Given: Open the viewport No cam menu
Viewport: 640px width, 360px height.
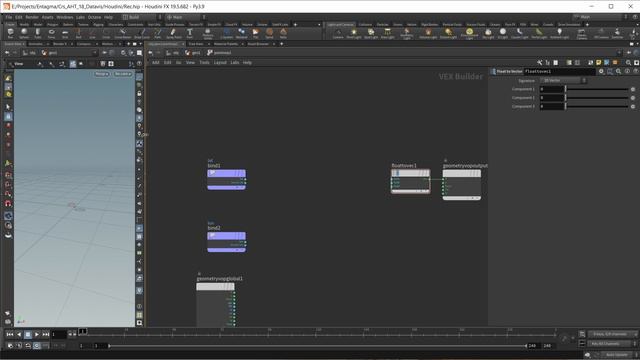Looking at the screenshot, I should click(x=122, y=74).
